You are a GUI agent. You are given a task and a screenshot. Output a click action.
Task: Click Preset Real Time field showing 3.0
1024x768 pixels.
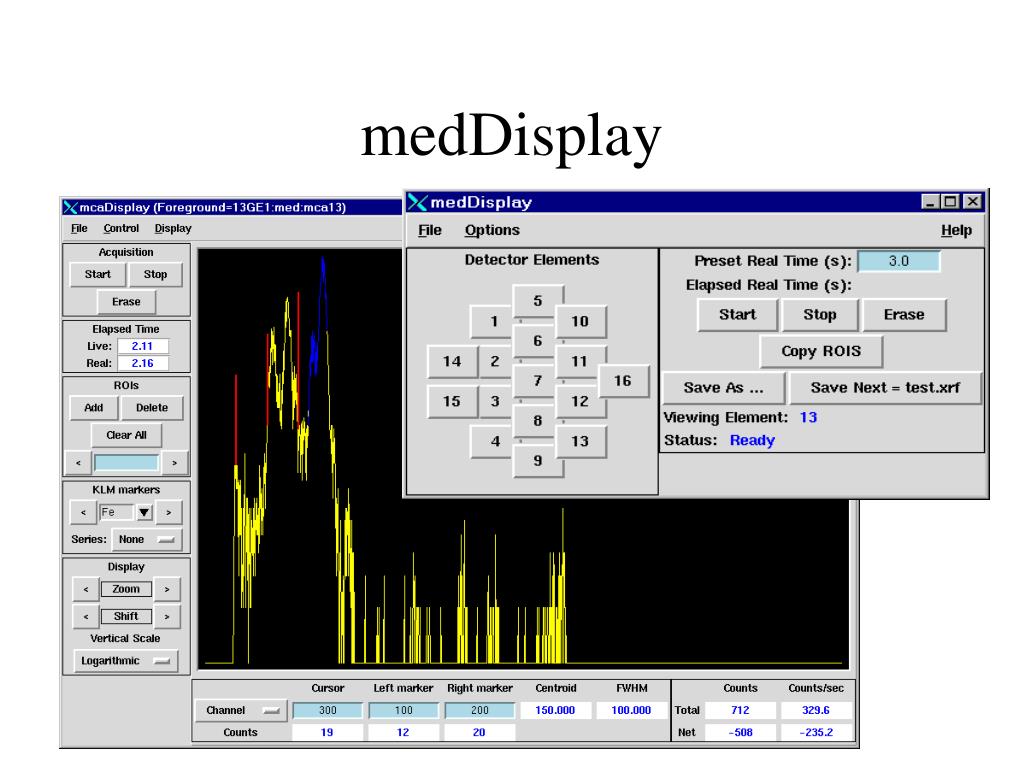click(x=899, y=261)
